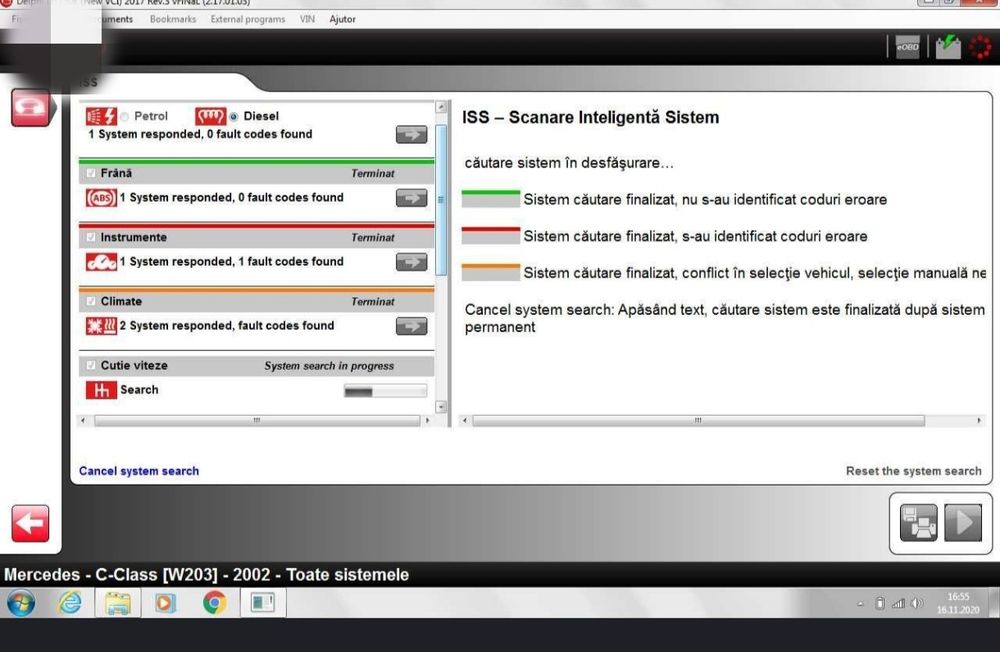Click the eOBD icon in top toolbar

(x=908, y=47)
